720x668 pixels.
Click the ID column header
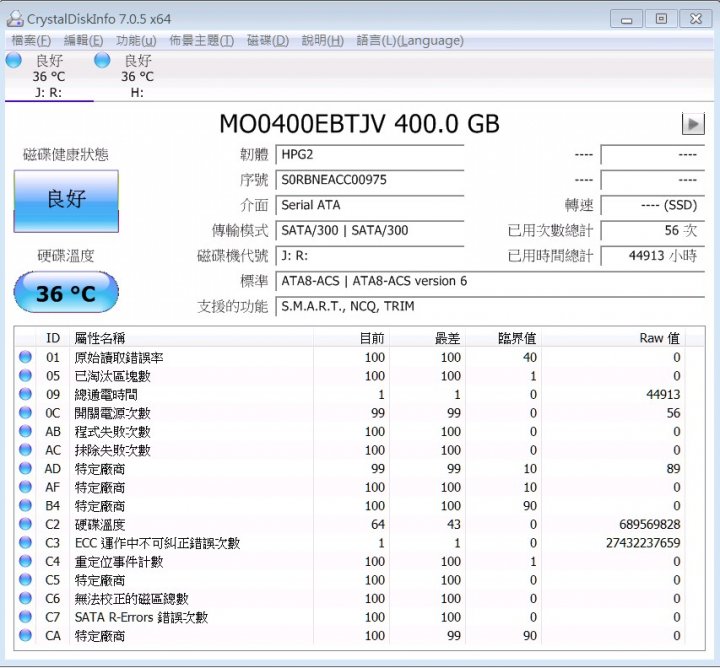(53, 338)
